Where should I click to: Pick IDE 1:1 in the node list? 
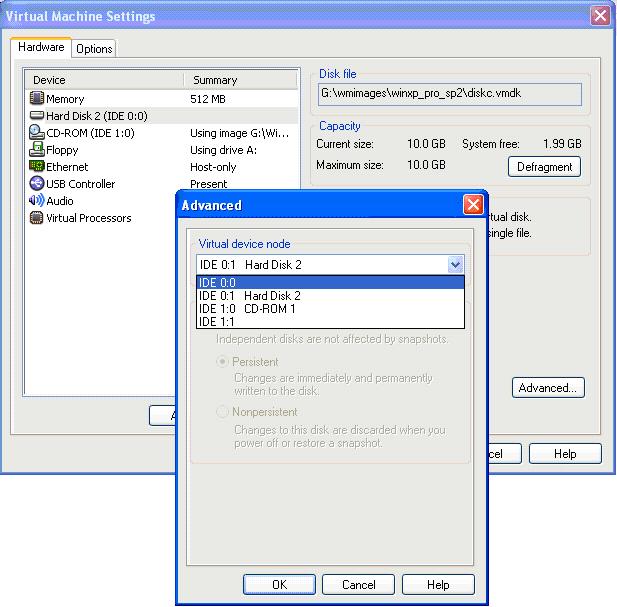click(x=330, y=321)
